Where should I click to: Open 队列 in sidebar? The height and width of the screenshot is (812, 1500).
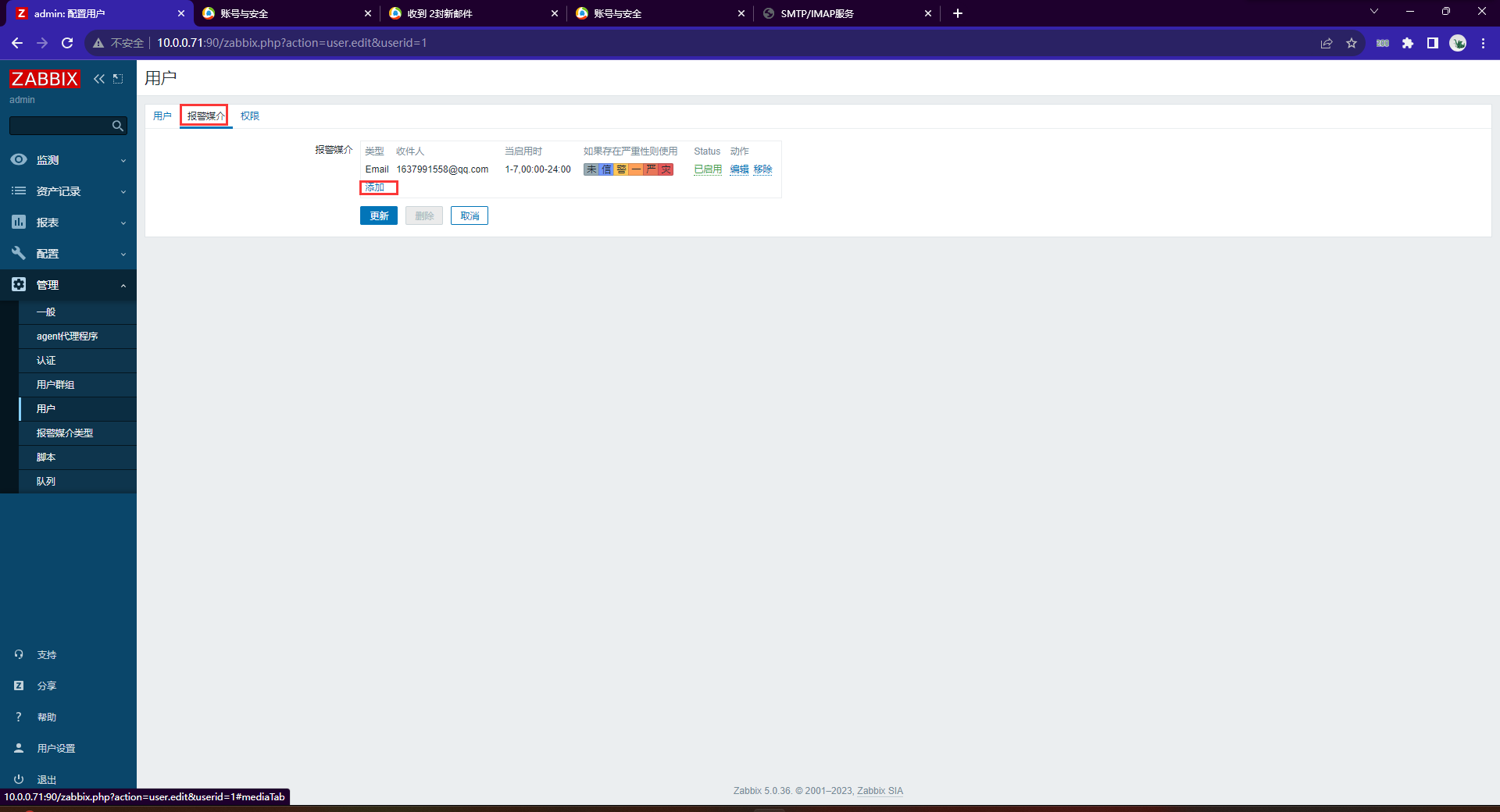(x=77, y=482)
